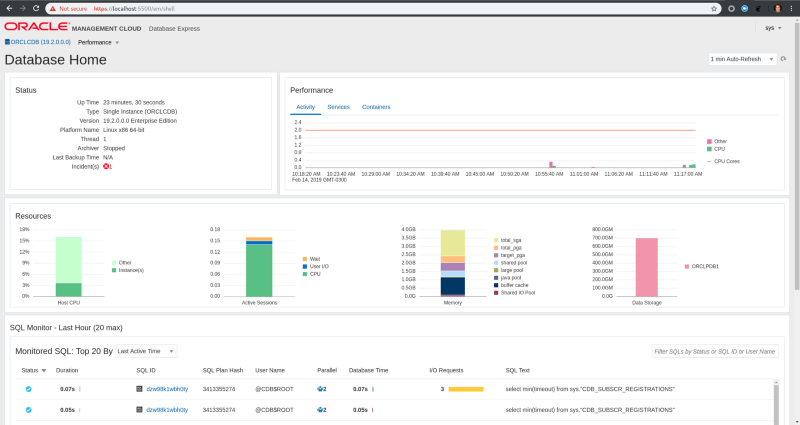Toggle the Wait legend item in Active Sessions
Viewport: 800px width, 425px height.
pos(308,258)
